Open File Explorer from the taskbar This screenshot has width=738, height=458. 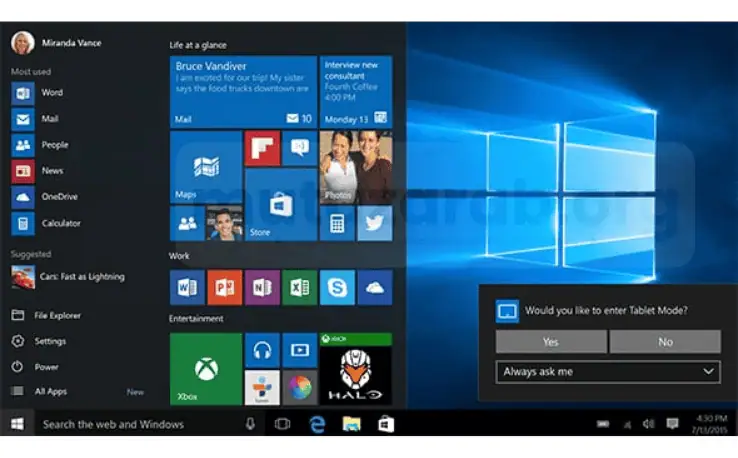[x=352, y=424]
